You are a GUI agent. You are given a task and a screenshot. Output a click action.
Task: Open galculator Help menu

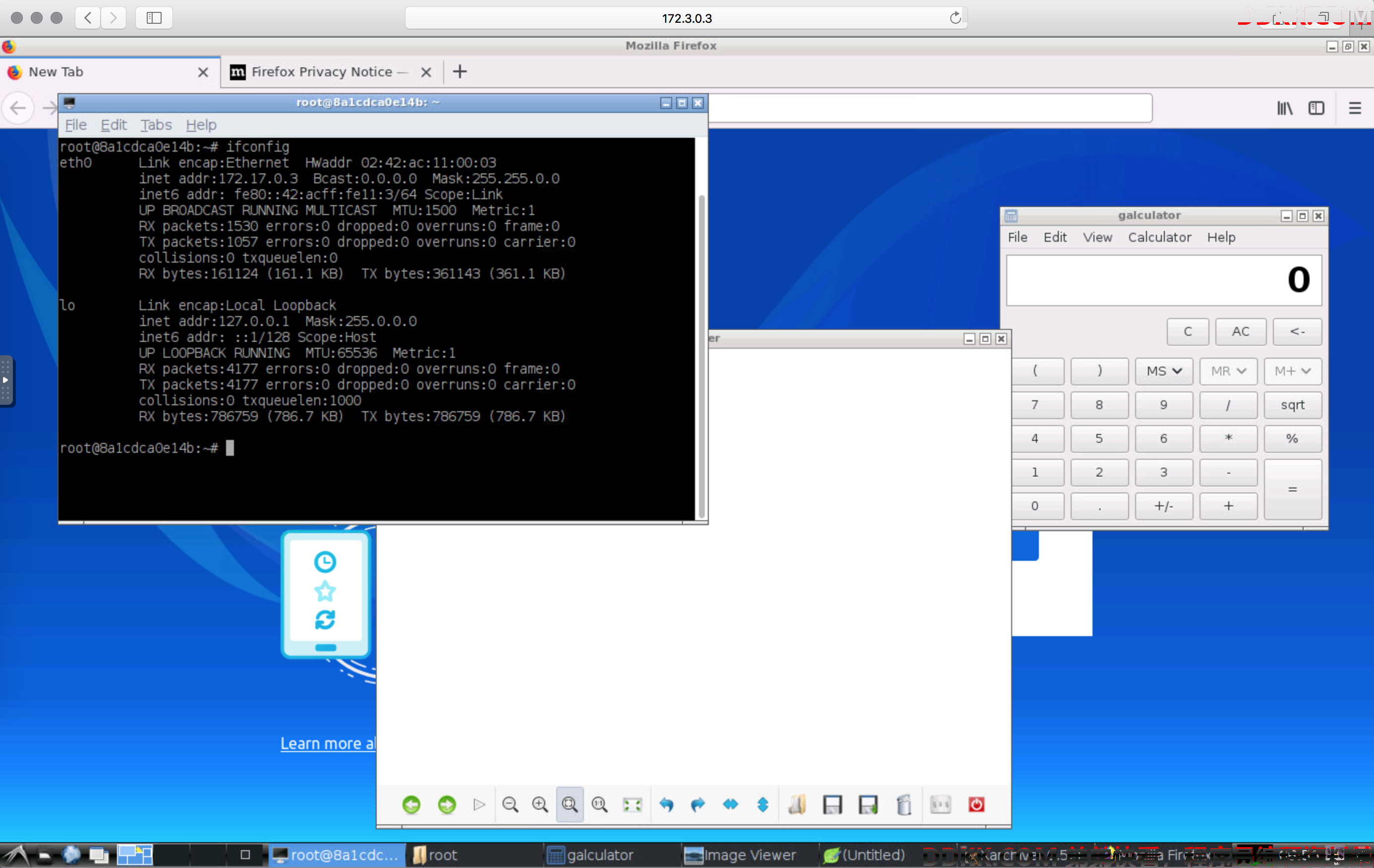tap(1221, 237)
